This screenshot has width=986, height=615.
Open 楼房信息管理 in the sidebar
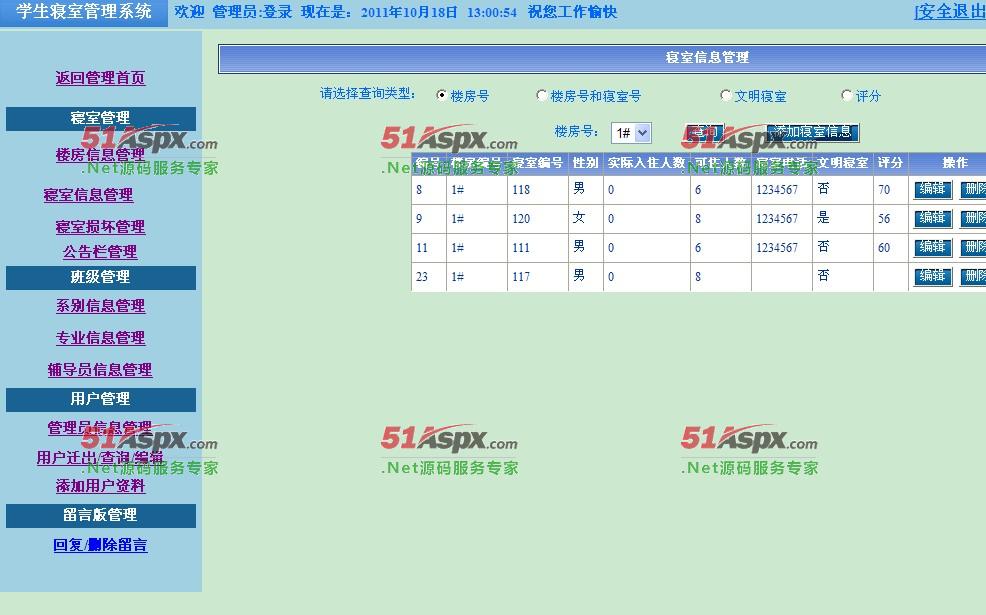pos(100,155)
